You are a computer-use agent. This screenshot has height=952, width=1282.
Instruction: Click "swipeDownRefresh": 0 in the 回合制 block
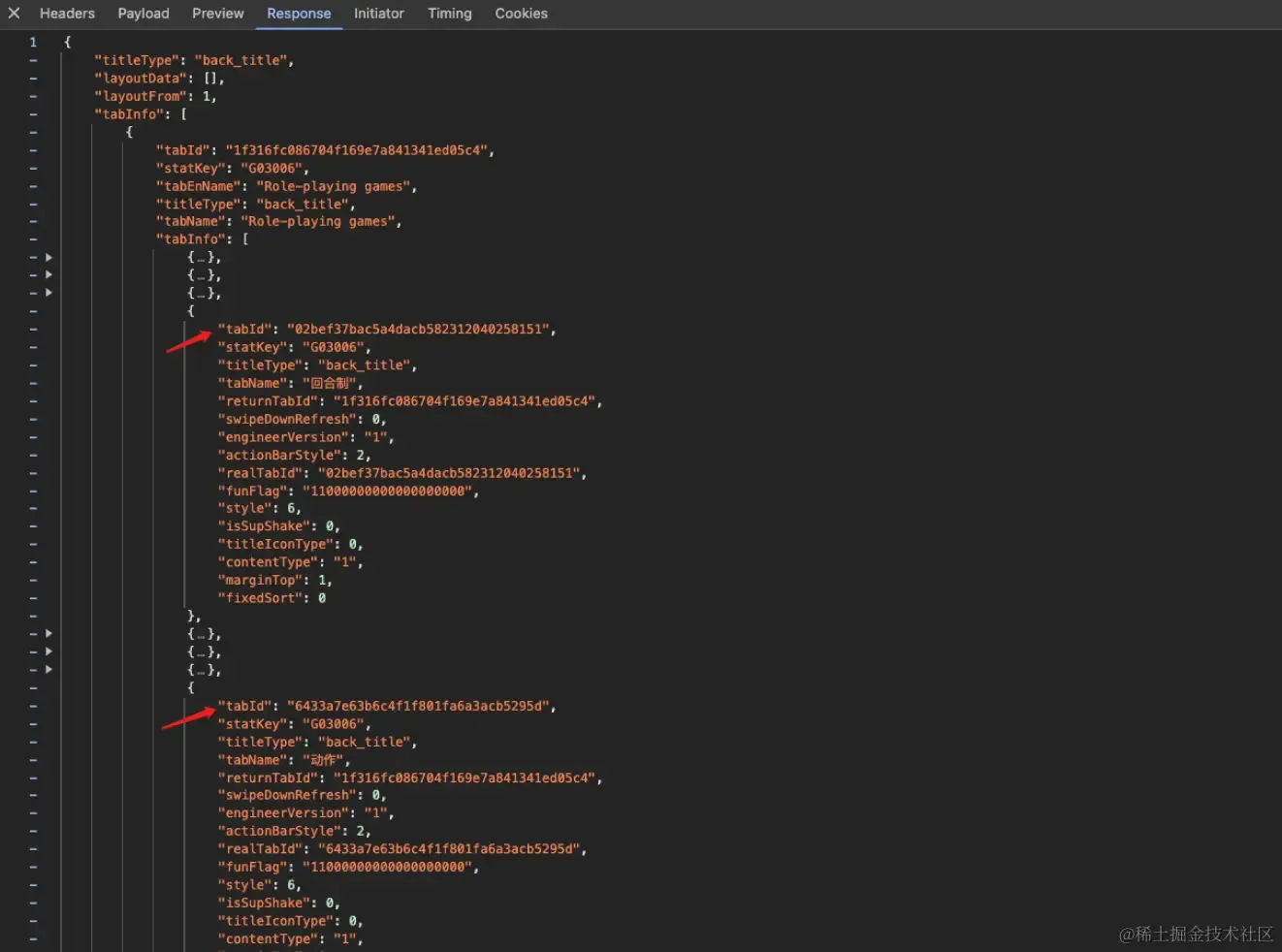pos(303,420)
